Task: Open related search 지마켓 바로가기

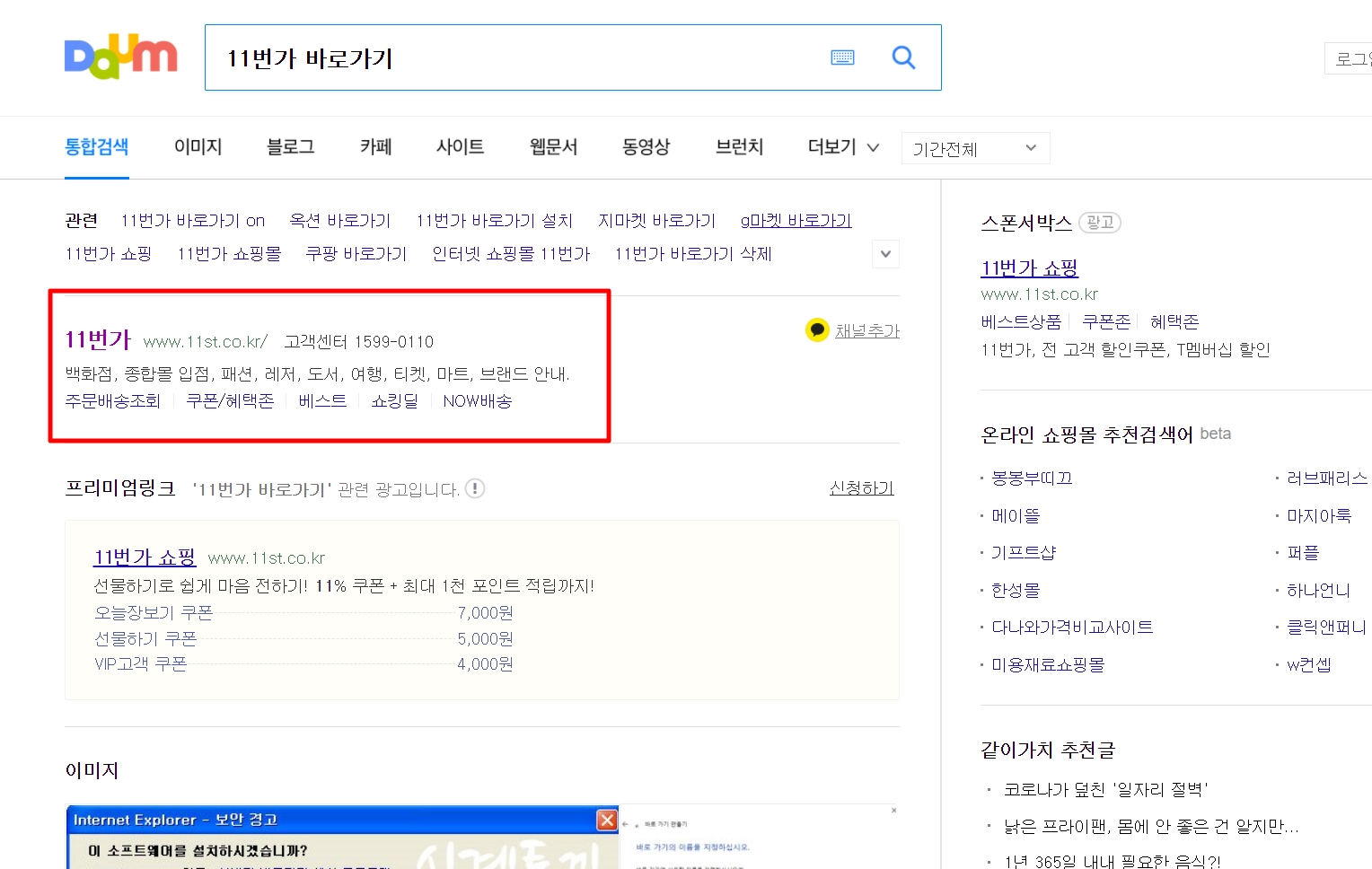Action: point(657,220)
